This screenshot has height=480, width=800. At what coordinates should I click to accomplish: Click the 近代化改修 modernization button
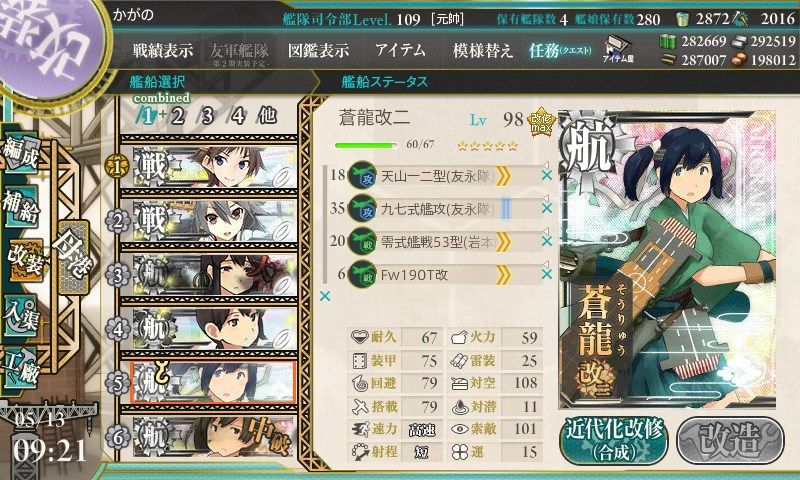614,440
